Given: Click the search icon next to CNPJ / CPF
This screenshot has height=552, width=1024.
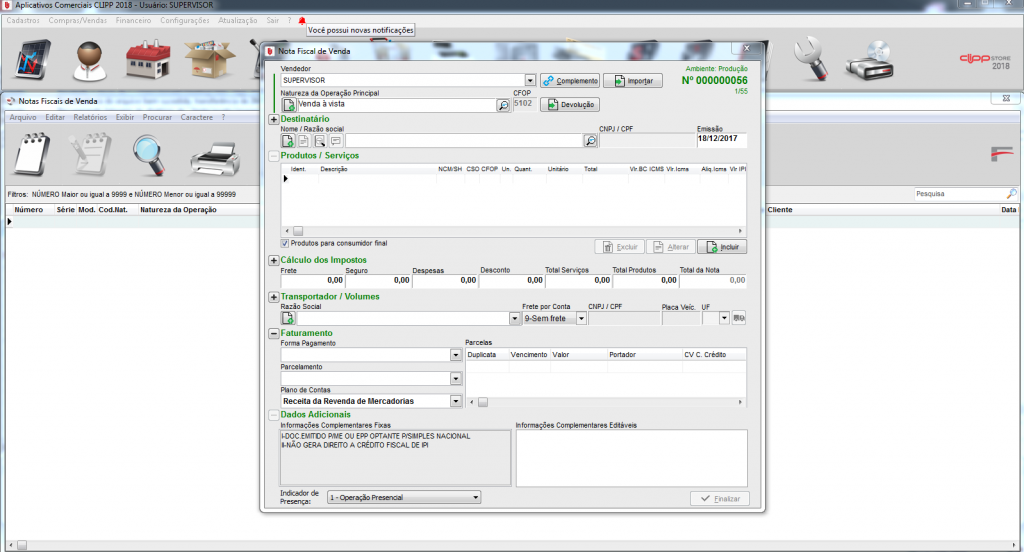Looking at the screenshot, I should click(x=589, y=141).
